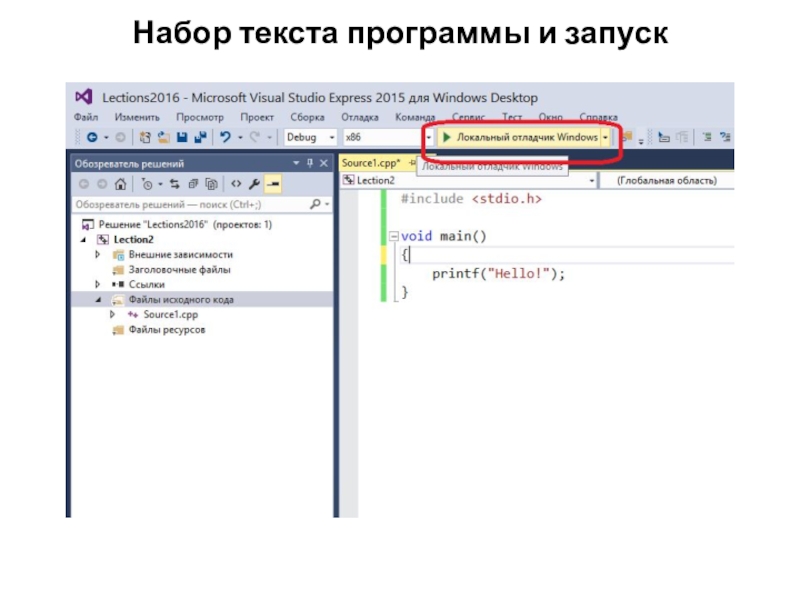This screenshot has height=600, width=800.
Task: Click the Save All toolbar icon
Action: pos(200,137)
